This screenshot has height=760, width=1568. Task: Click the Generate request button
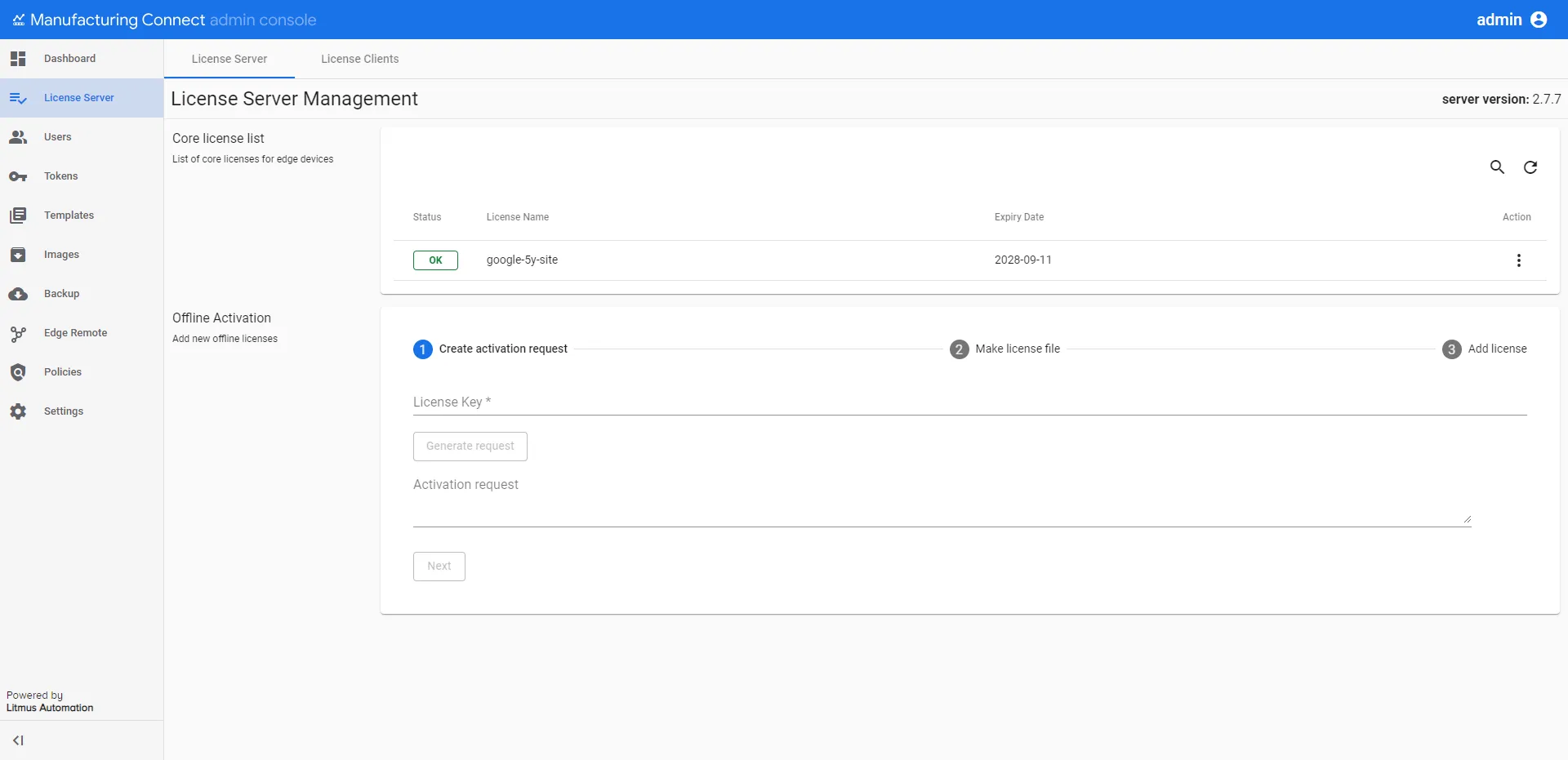(x=470, y=447)
